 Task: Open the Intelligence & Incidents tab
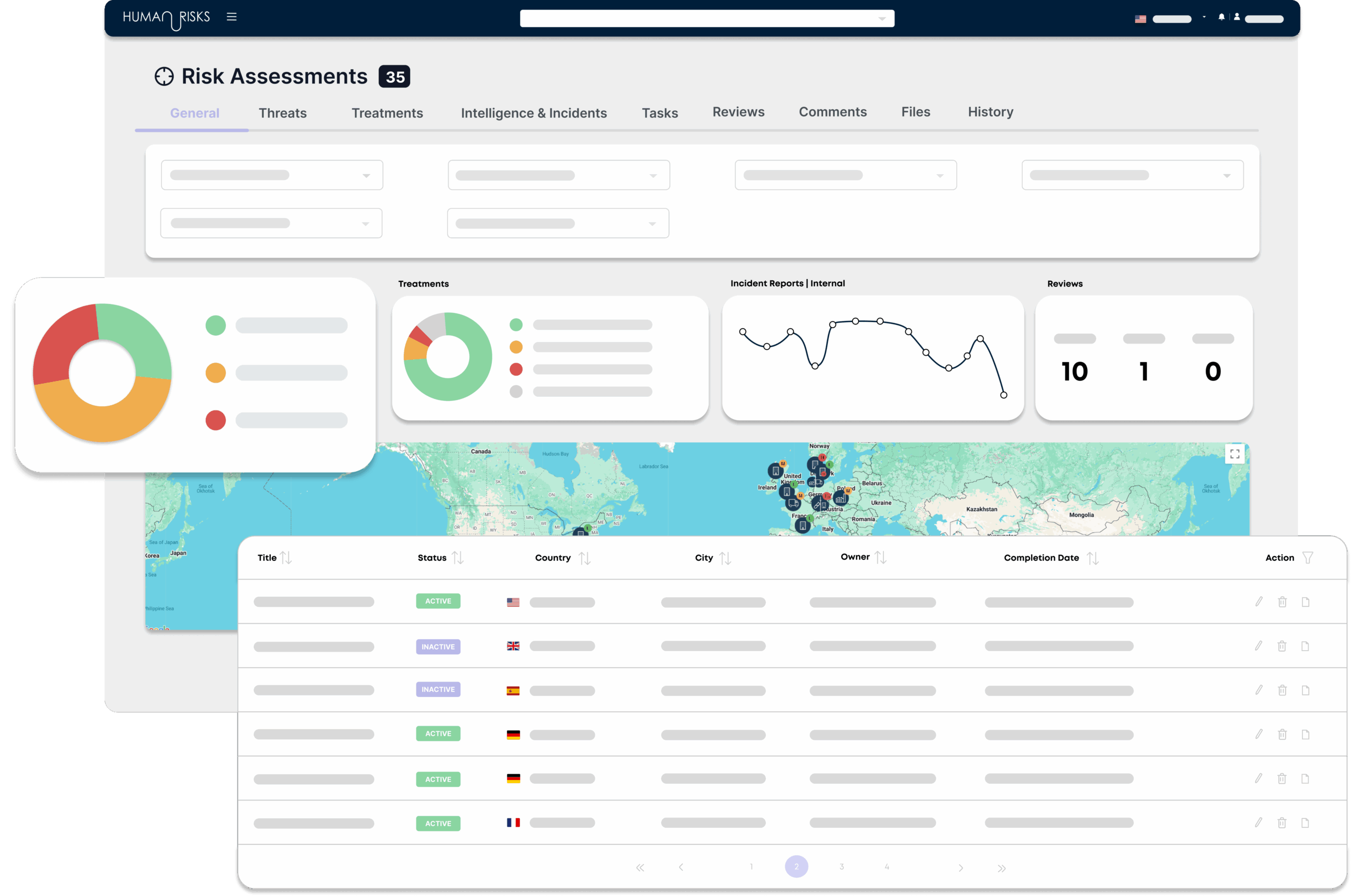tap(533, 113)
